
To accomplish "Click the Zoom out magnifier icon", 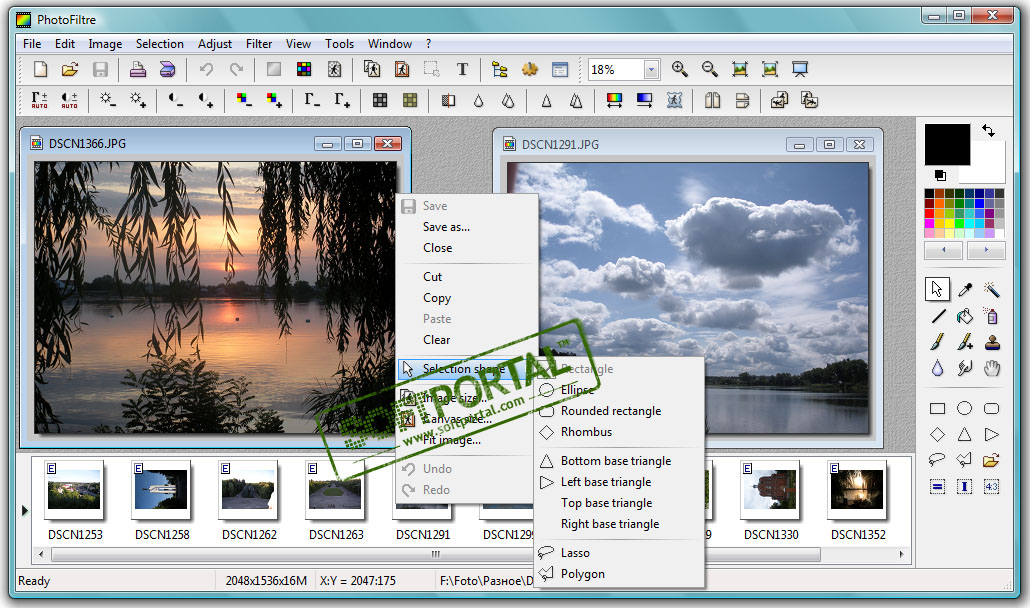I will (709, 69).
